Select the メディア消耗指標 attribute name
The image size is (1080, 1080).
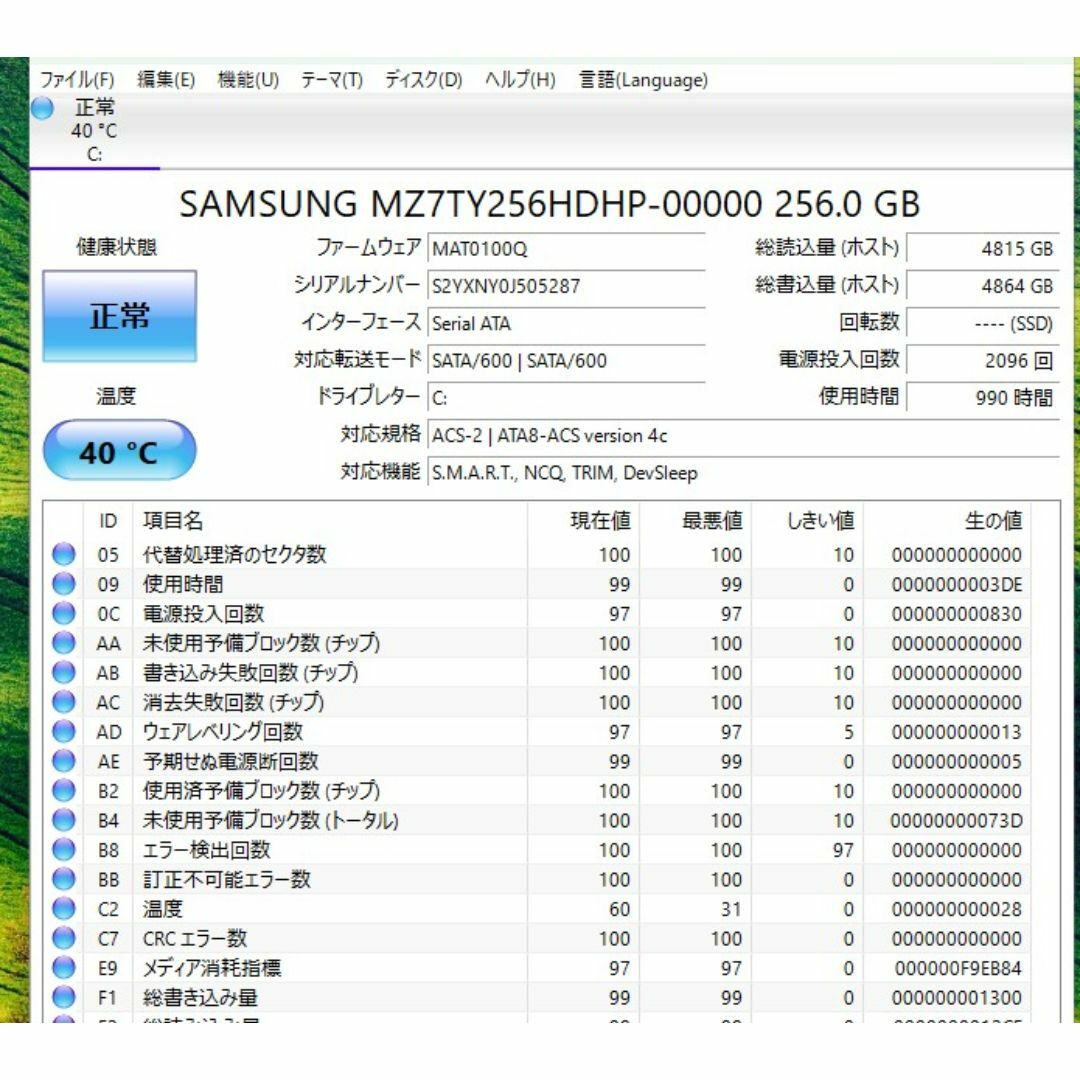[x=211, y=968]
